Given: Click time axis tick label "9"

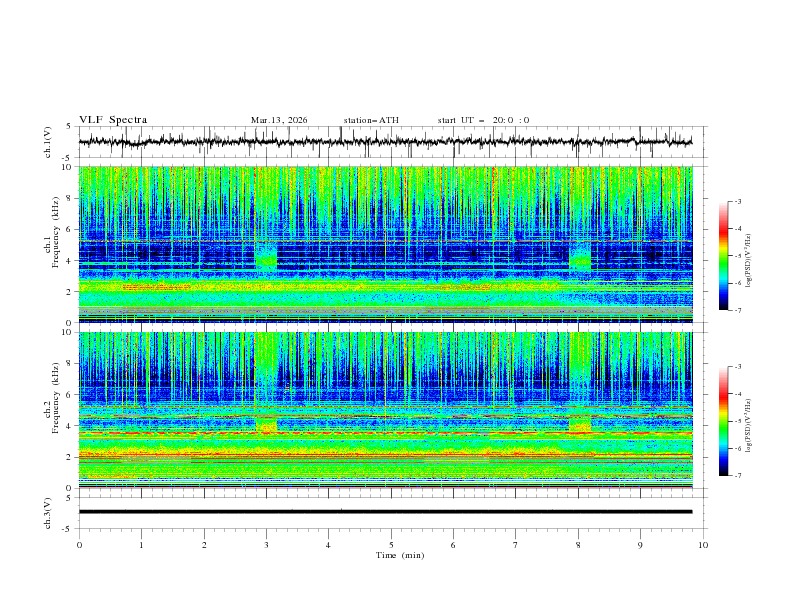Looking at the screenshot, I should [640, 545].
